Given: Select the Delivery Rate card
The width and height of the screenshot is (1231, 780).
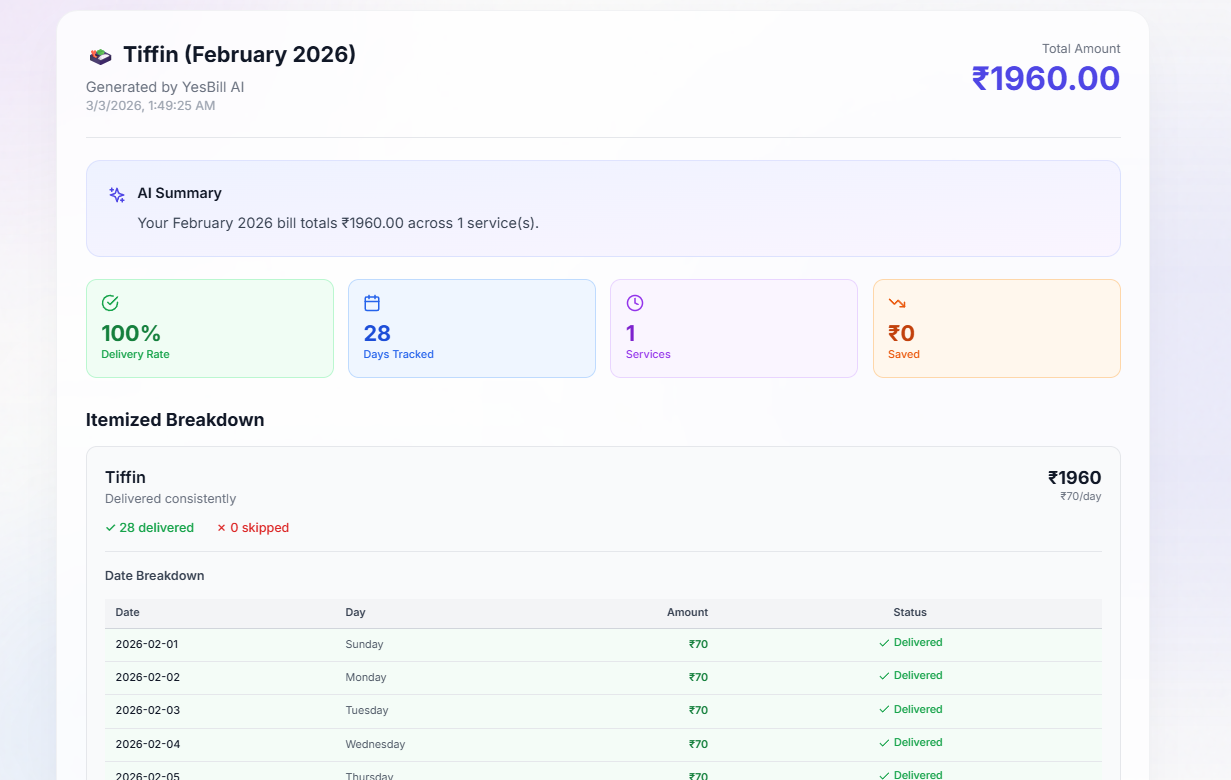Looking at the screenshot, I should click(x=210, y=328).
